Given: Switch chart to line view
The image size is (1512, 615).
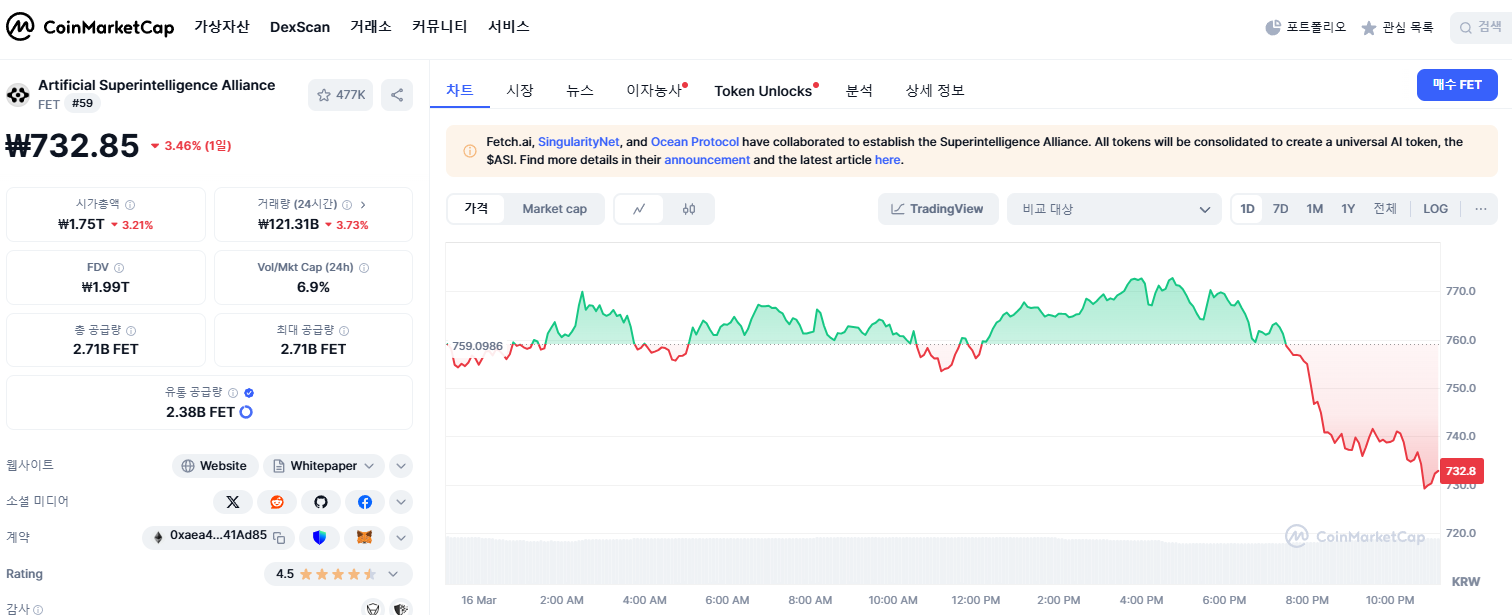Looking at the screenshot, I should point(640,209).
